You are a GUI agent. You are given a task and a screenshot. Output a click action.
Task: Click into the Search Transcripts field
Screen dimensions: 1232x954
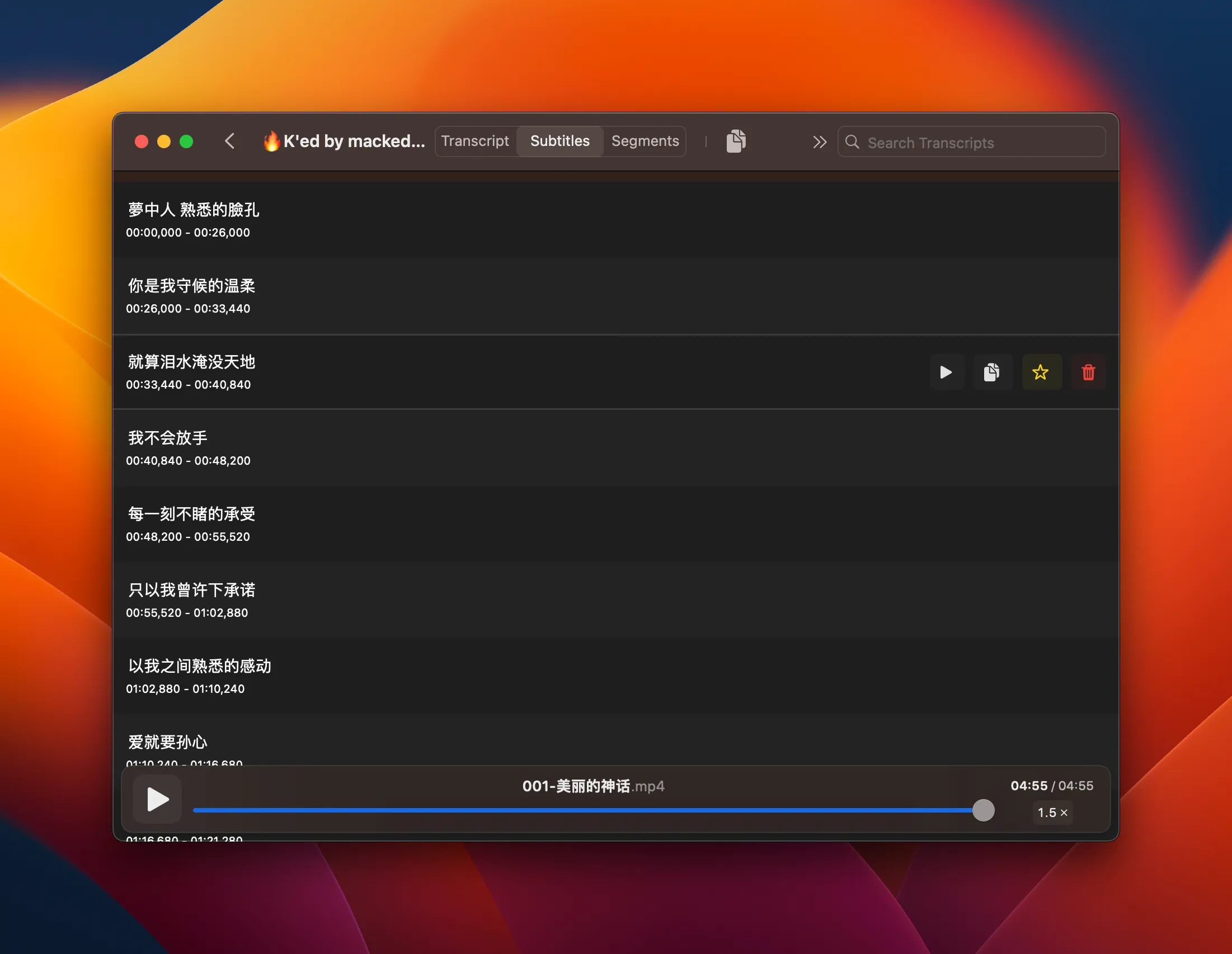point(959,143)
